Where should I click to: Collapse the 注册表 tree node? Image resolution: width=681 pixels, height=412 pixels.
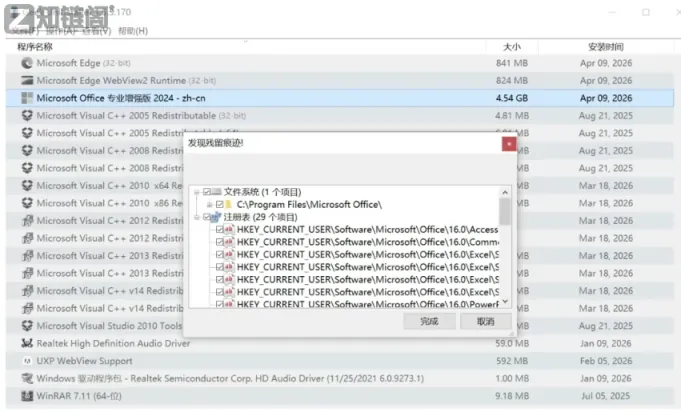point(197,217)
